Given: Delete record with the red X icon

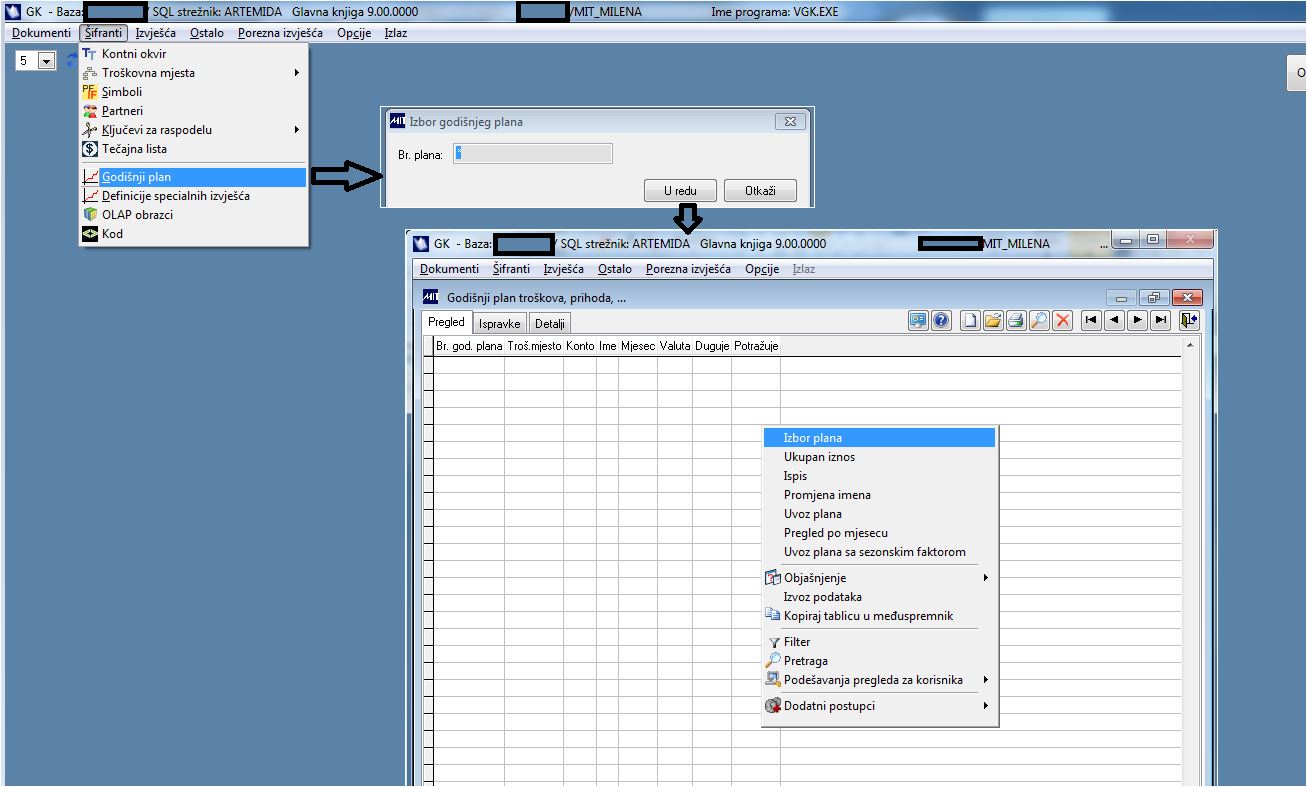Looking at the screenshot, I should [x=1063, y=320].
